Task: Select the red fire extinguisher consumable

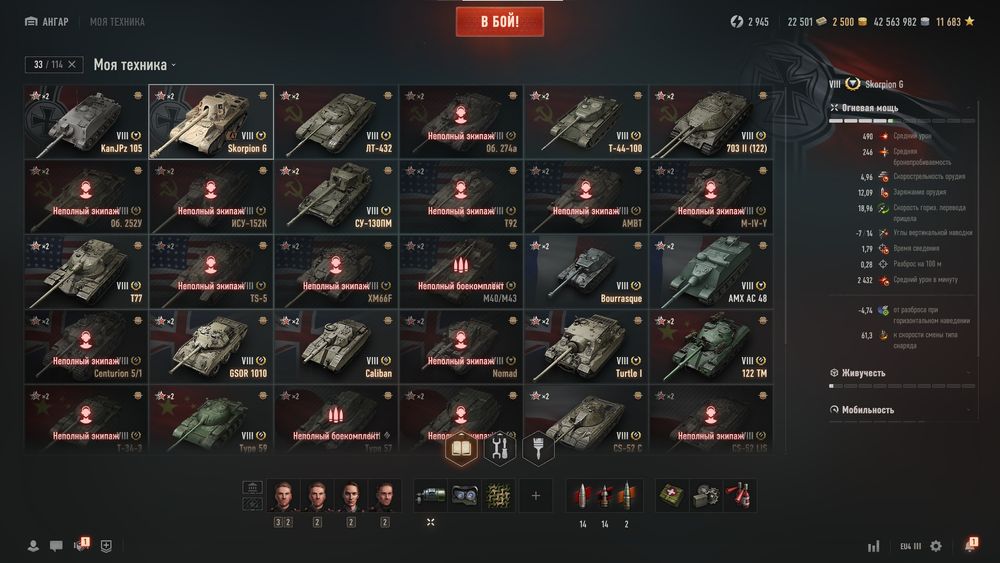Action: point(740,495)
